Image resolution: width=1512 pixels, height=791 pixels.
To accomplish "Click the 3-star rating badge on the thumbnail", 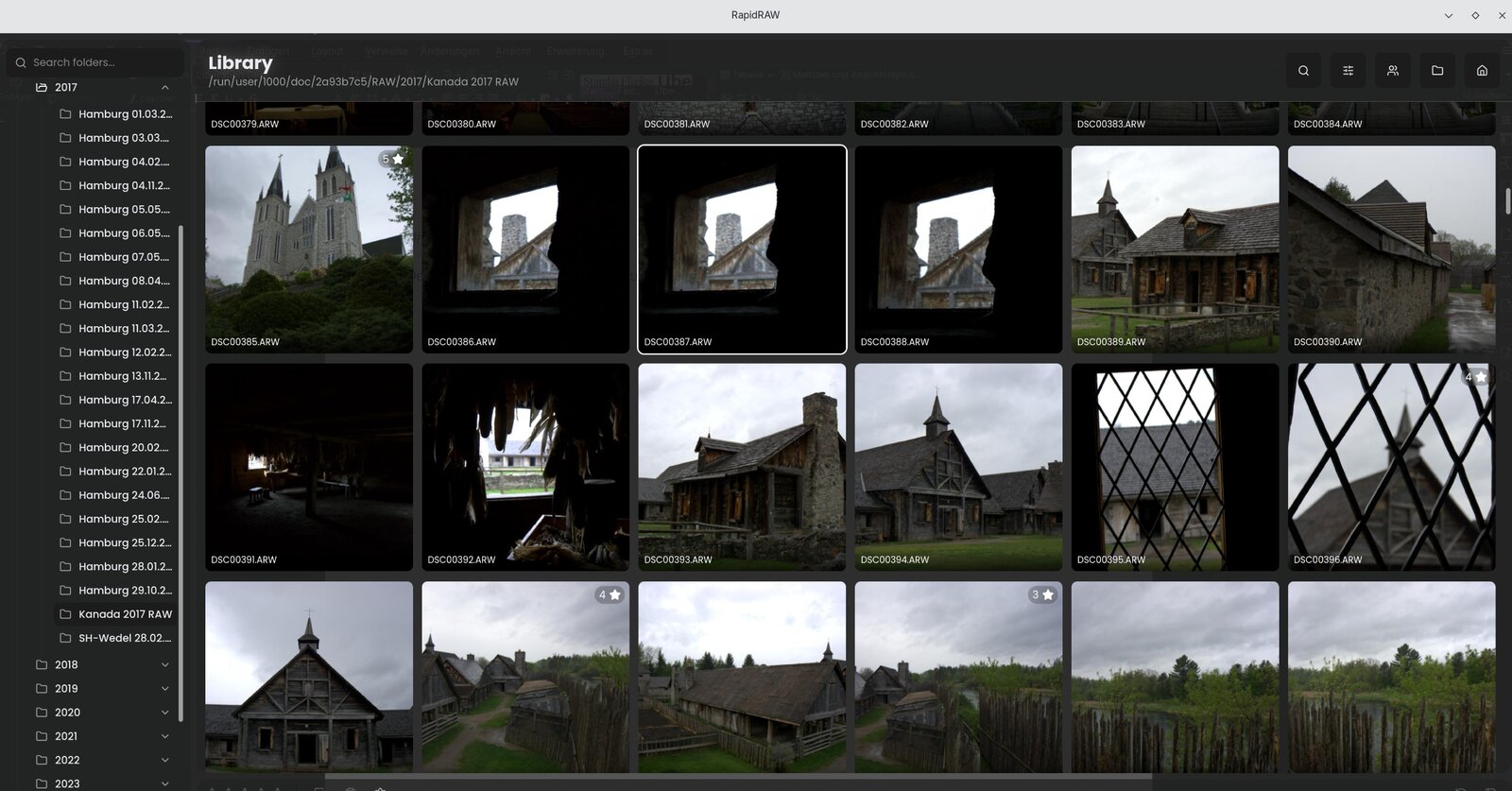I will pyautogui.click(x=1041, y=595).
